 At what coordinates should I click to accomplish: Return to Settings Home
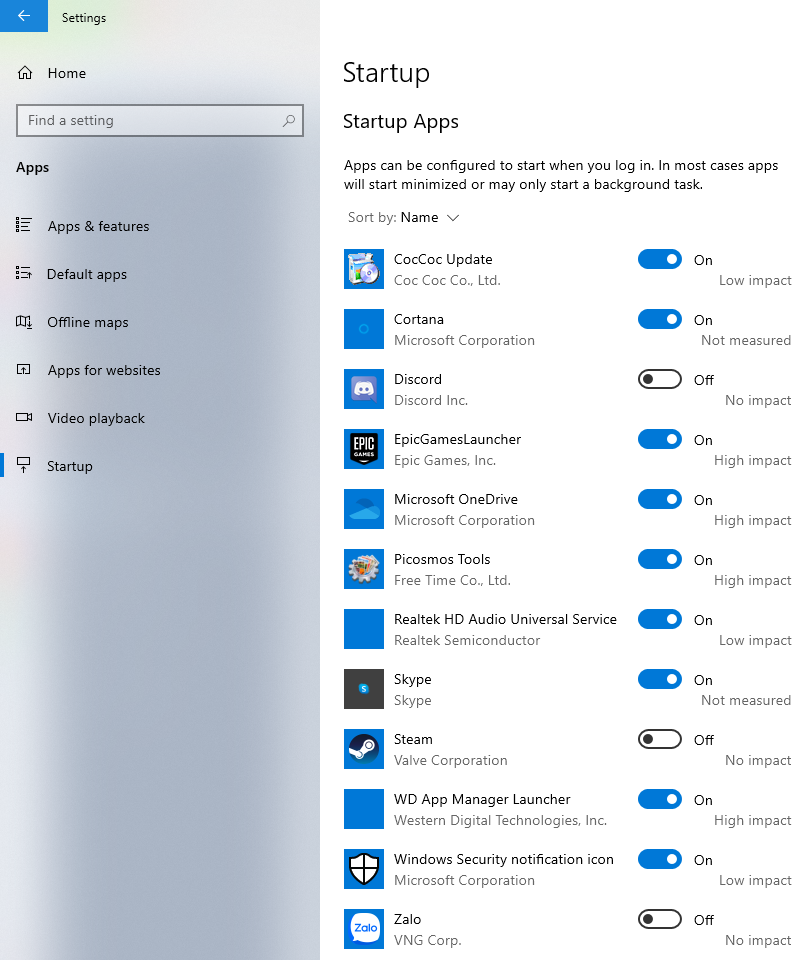click(x=66, y=73)
